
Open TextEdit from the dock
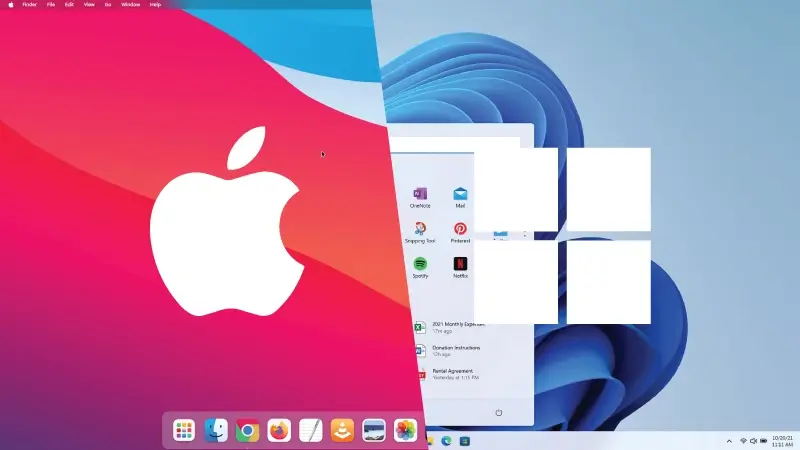[311, 431]
